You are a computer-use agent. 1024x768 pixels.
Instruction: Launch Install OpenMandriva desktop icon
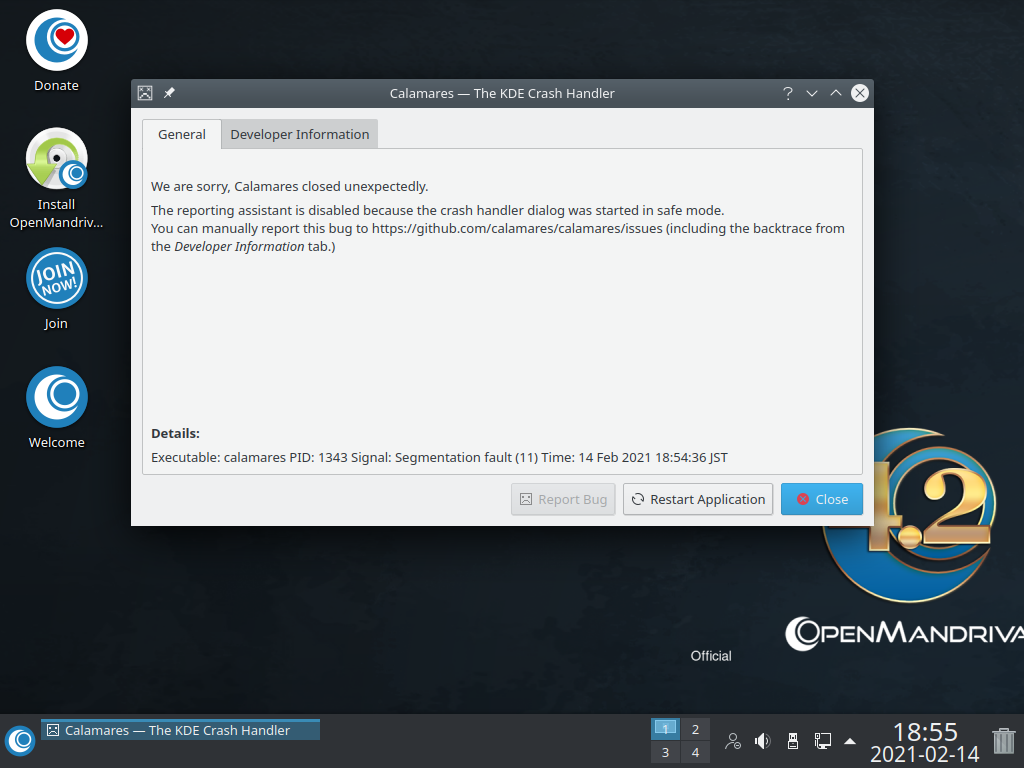coord(57,178)
